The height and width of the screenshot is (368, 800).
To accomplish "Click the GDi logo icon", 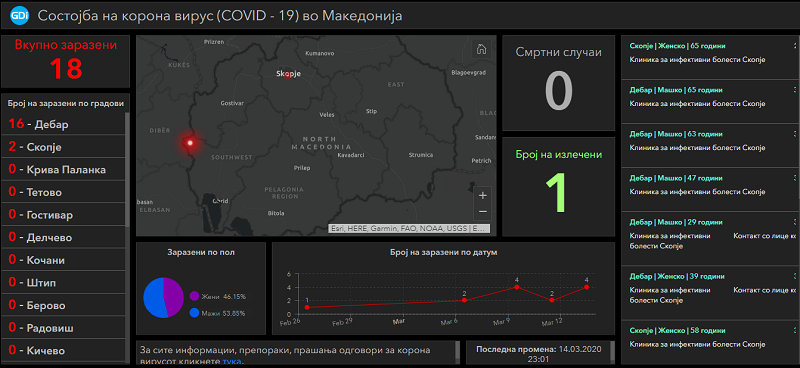I will point(19,16).
